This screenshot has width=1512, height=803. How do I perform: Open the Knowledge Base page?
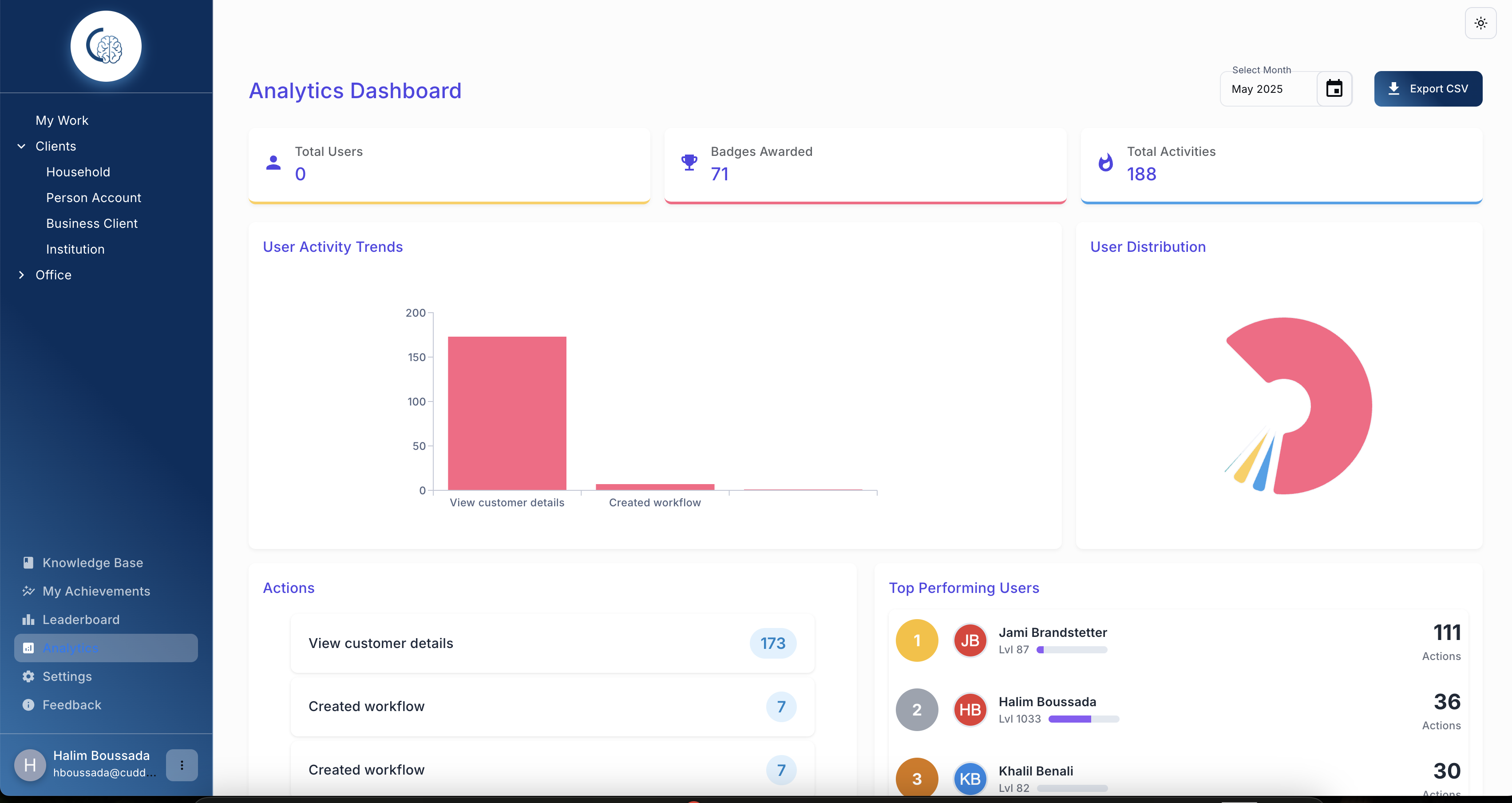pos(92,563)
